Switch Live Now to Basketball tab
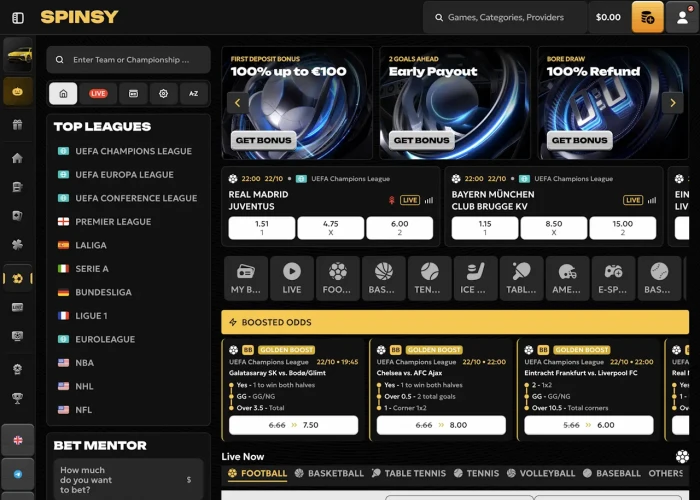The width and height of the screenshot is (700, 500). [x=329, y=474]
